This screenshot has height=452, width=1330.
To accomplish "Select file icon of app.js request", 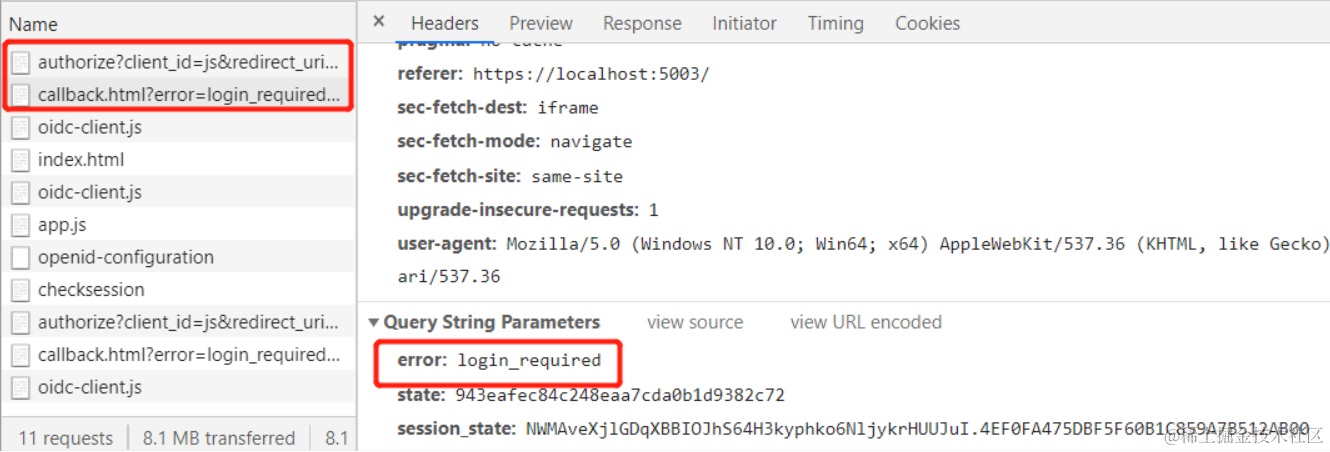I will [20, 225].
